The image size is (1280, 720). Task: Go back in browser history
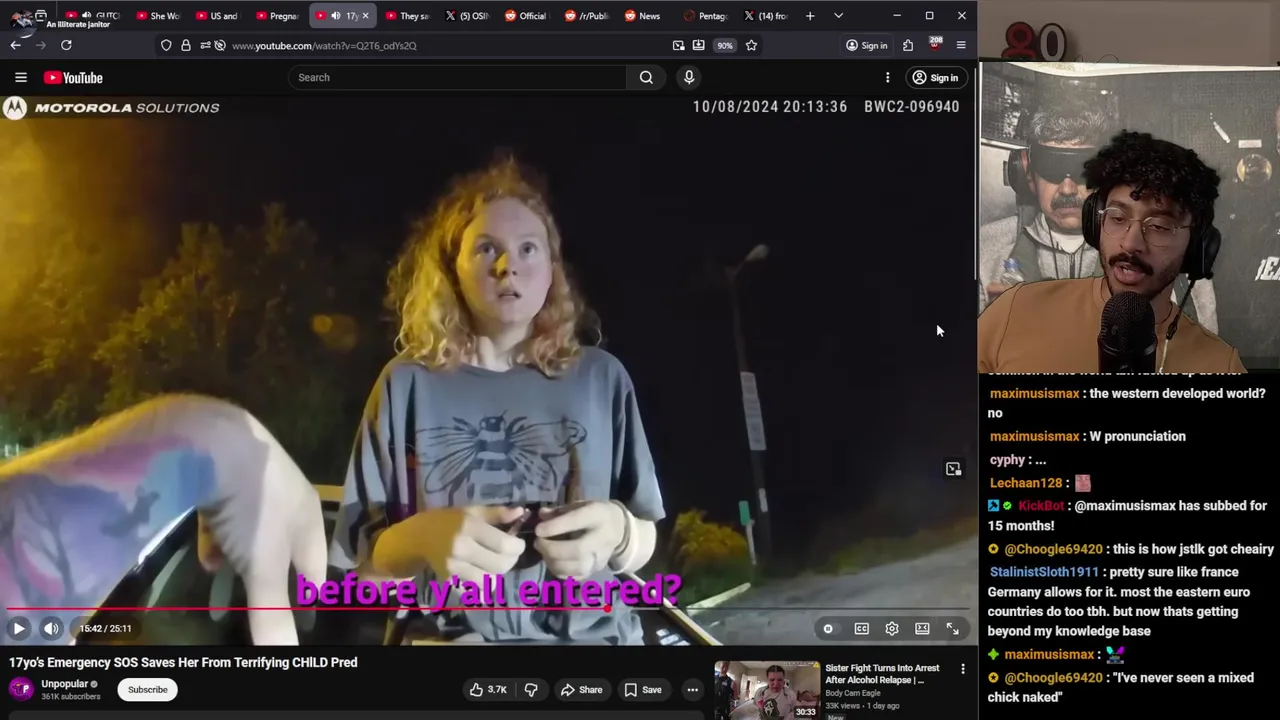(15, 45)
